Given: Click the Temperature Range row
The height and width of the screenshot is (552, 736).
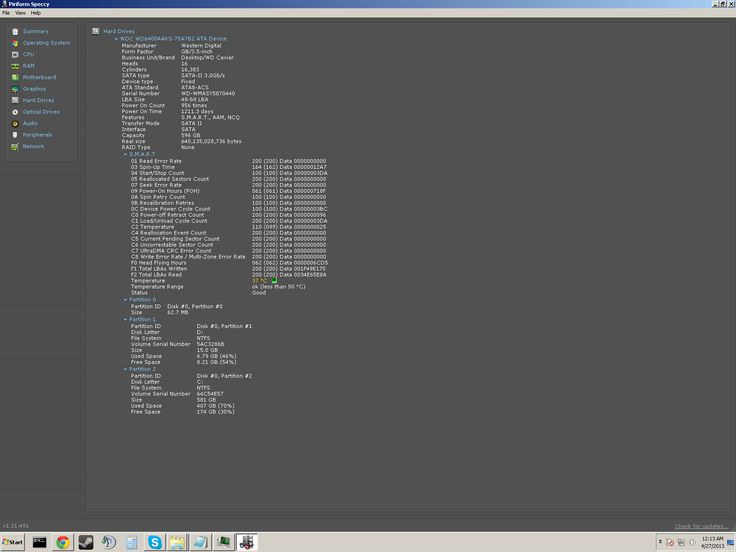Looking at the screenshot, I should [x=218, y=287].
